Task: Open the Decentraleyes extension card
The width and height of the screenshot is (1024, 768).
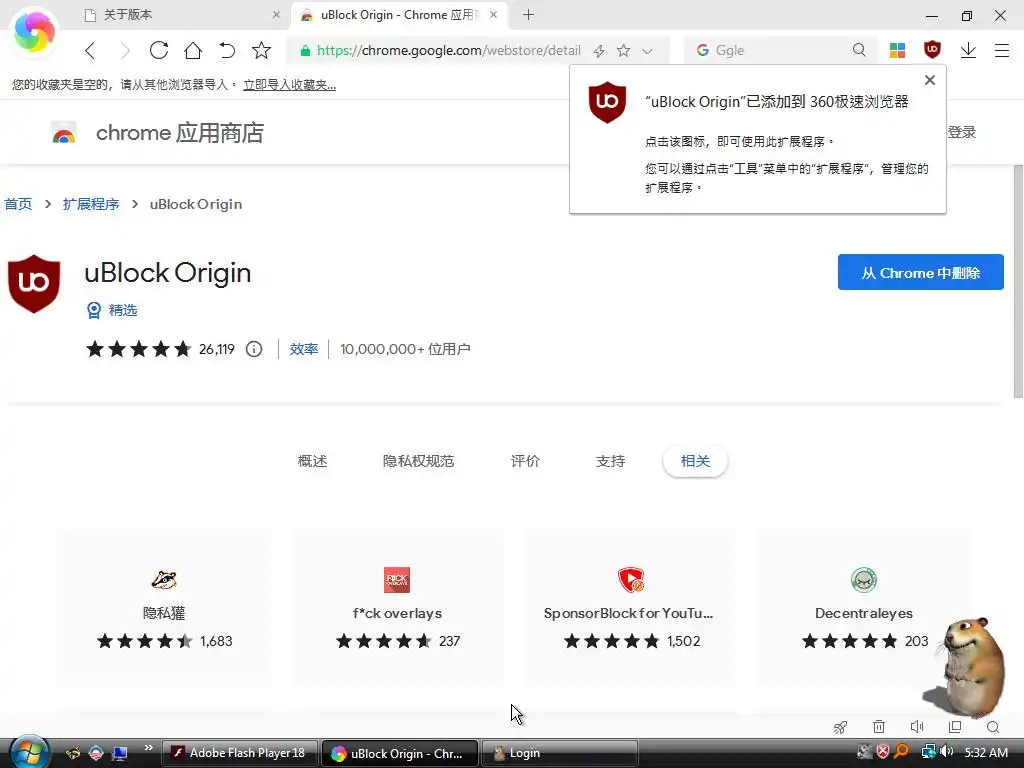Action: (x=863, y=607)
